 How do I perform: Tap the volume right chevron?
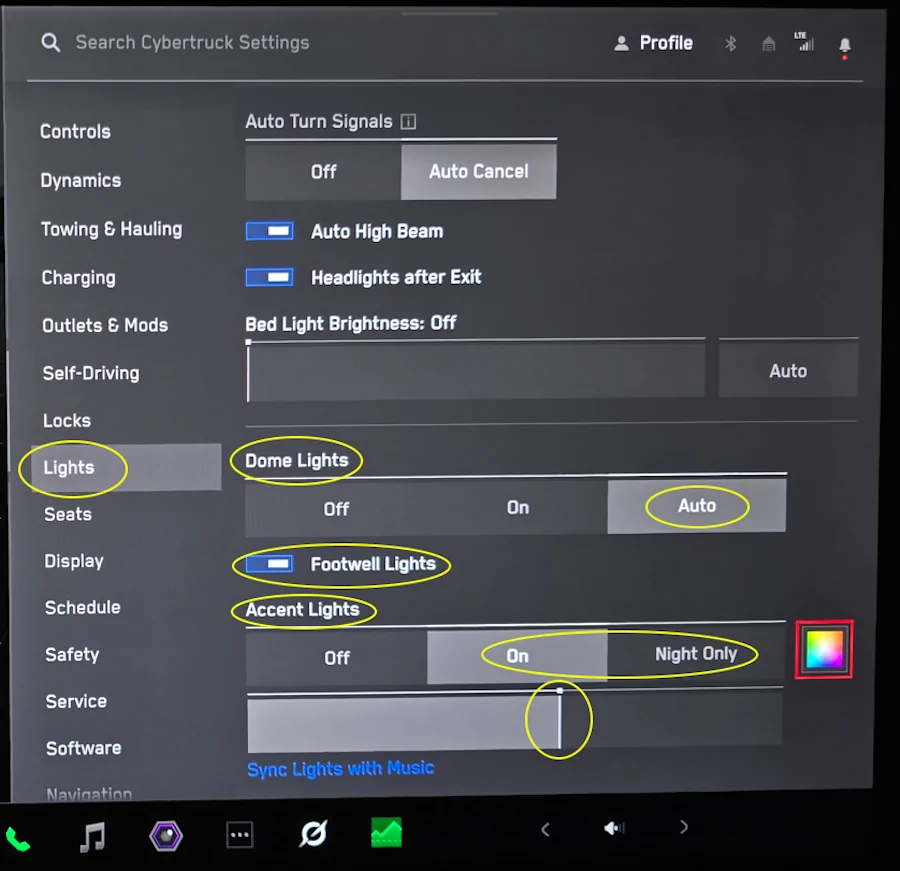click(x=684, y=827)
